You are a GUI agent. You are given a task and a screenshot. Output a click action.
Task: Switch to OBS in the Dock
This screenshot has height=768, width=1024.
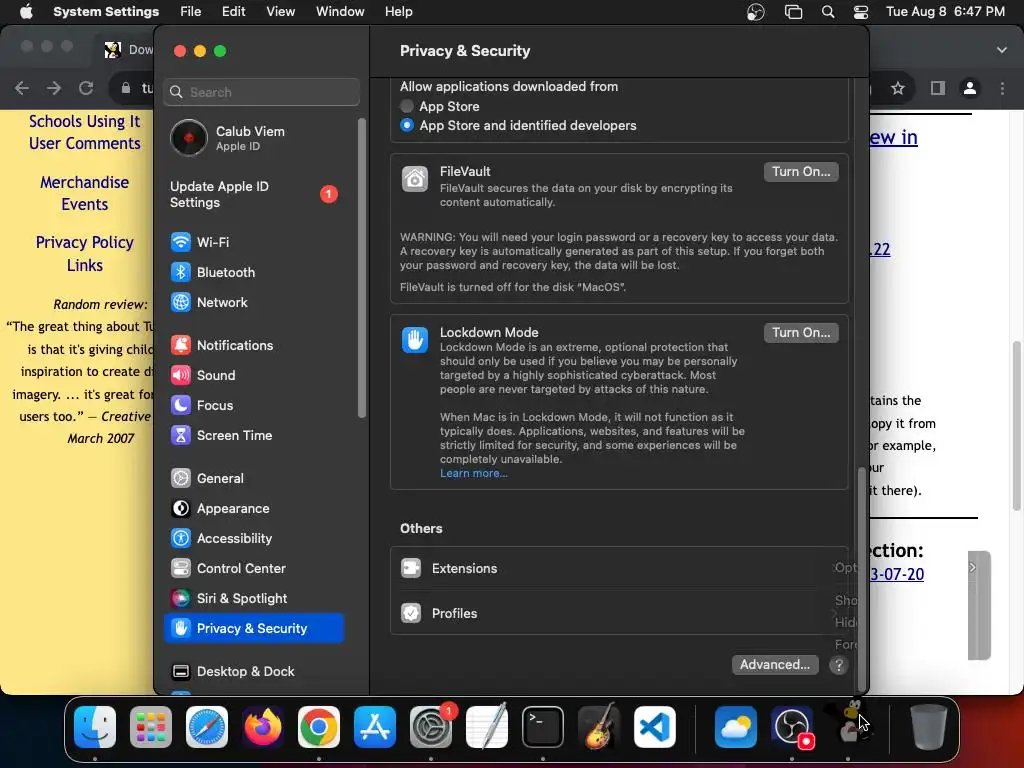pyautogui.click(x=792, y=727)
